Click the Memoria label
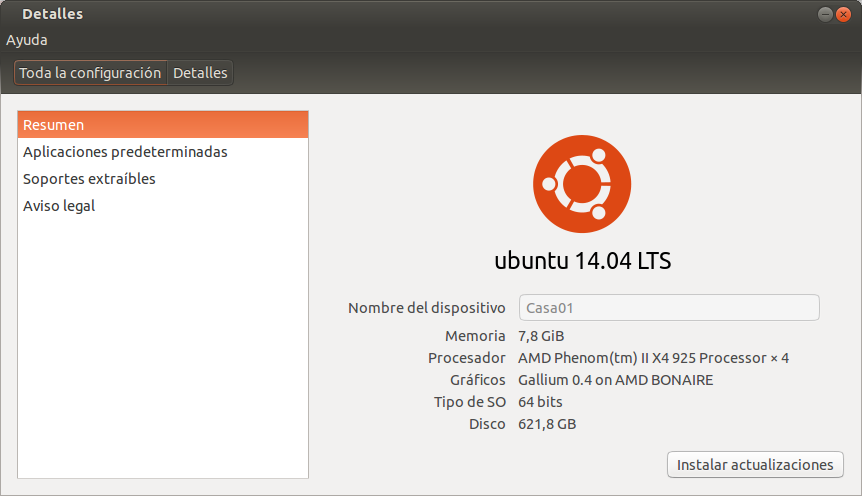Viewport: 862px width, 496px height. (x=475, y=336)
